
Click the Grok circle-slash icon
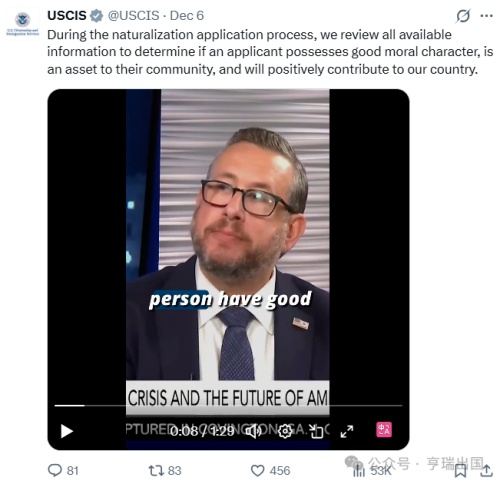click(x=463, y=16)
